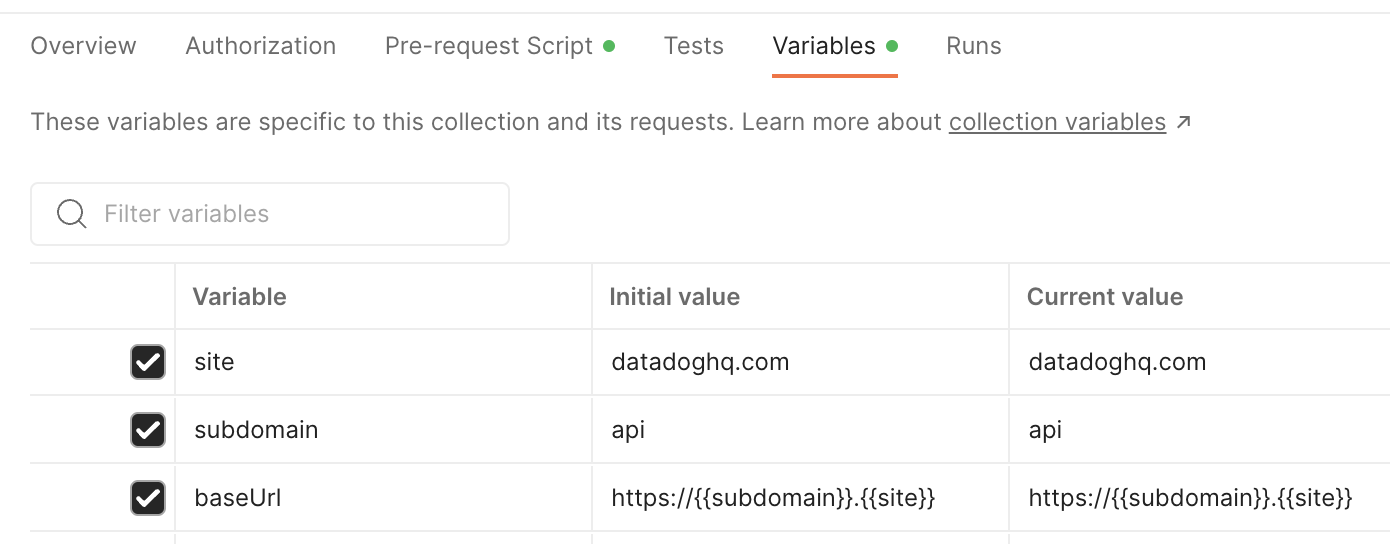This screenshot has height=544, width=1390.
Task: Click the green dot beside Variables
Action: pyautogui.click(x=892, y=46)
